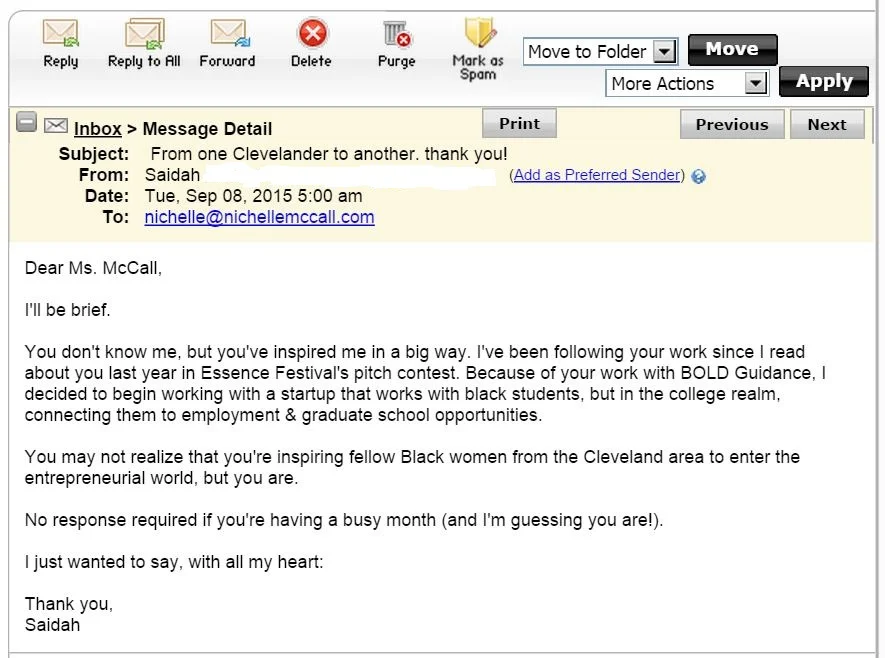Click the Reply to All icon

pyautogui.click(x=144, y=33)
